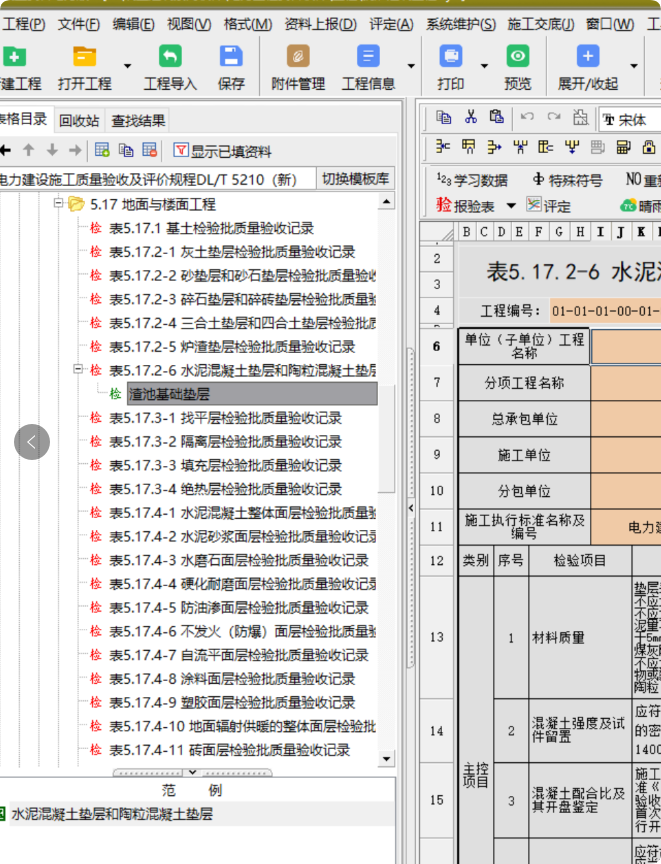
Task: Click the scissors cut icon
Action: coord(470,118)
